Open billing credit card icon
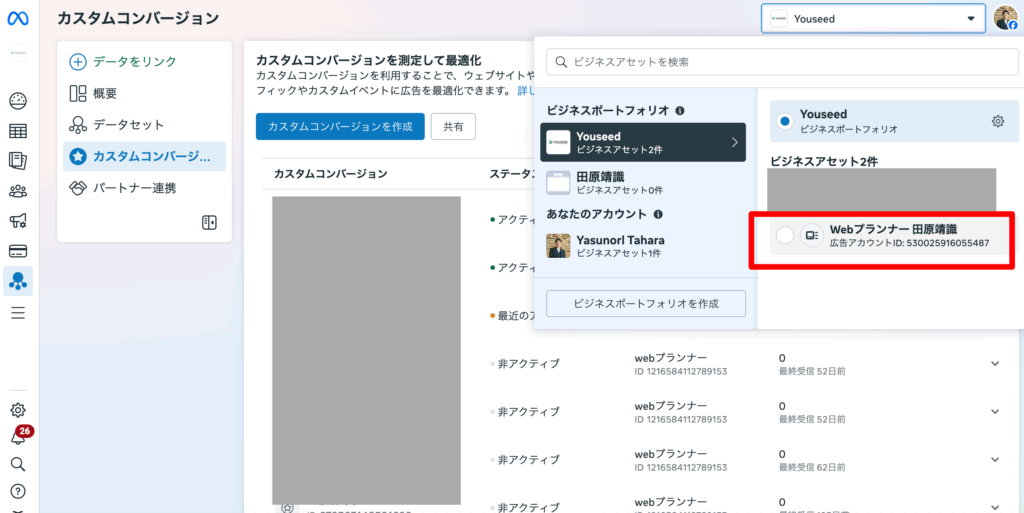 tap(18, 251)
